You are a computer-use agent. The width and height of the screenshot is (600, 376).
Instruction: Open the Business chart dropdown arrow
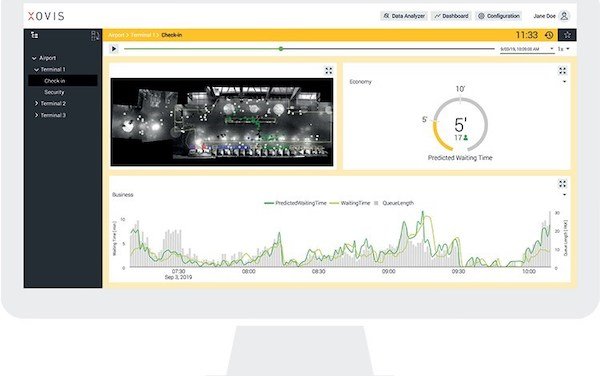(x=564, y=195)
